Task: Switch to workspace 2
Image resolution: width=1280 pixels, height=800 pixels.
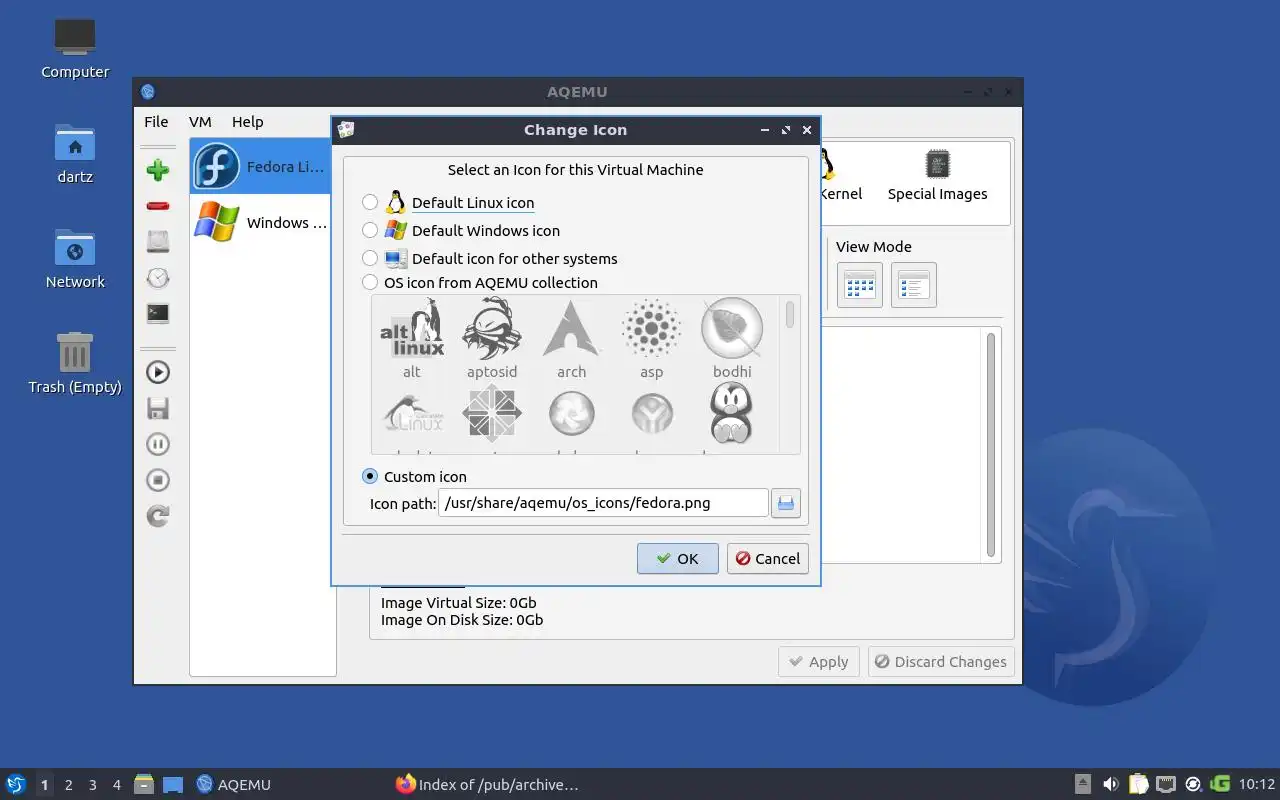Action: (68, 785)
